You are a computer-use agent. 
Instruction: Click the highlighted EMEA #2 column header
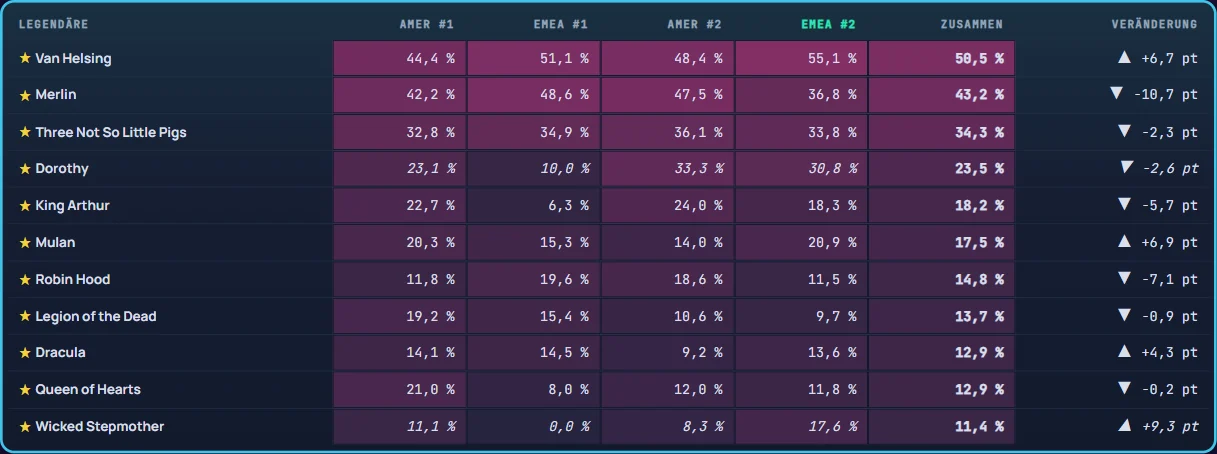[x=828, y=24]
